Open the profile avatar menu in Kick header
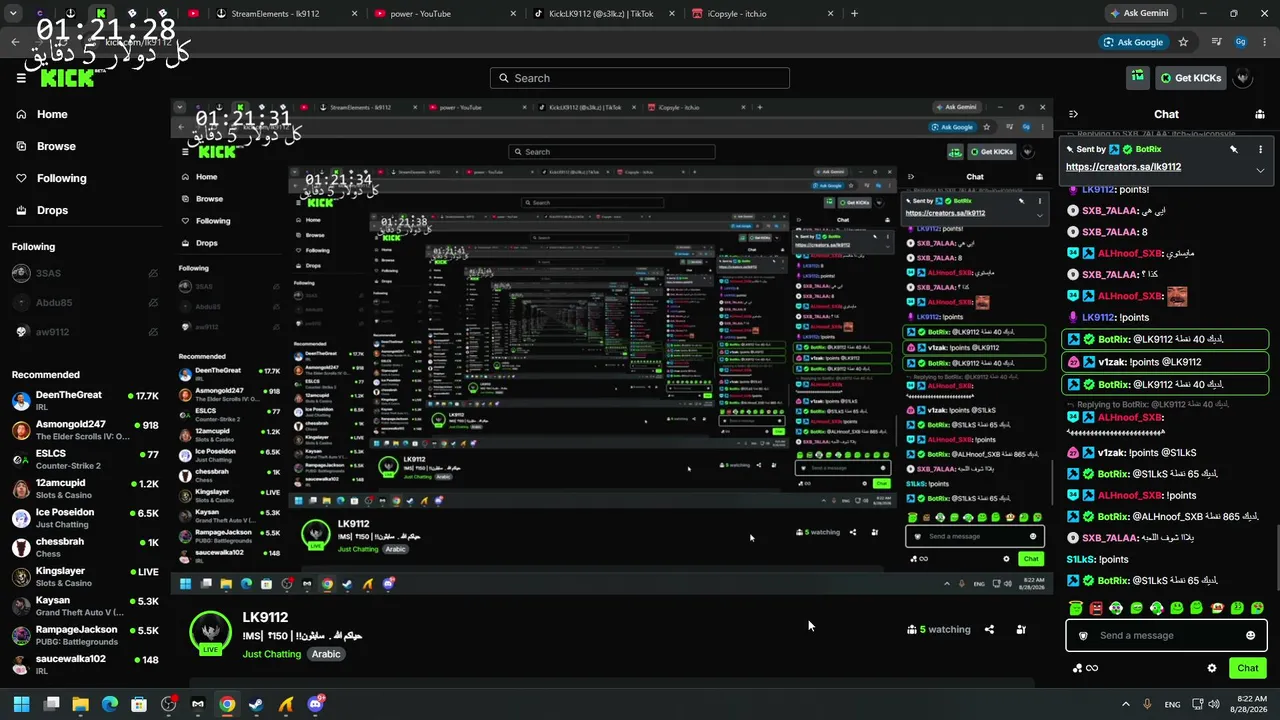Image resolution: width=1280 pixels, height=720 pixels. click(1243, 77)
